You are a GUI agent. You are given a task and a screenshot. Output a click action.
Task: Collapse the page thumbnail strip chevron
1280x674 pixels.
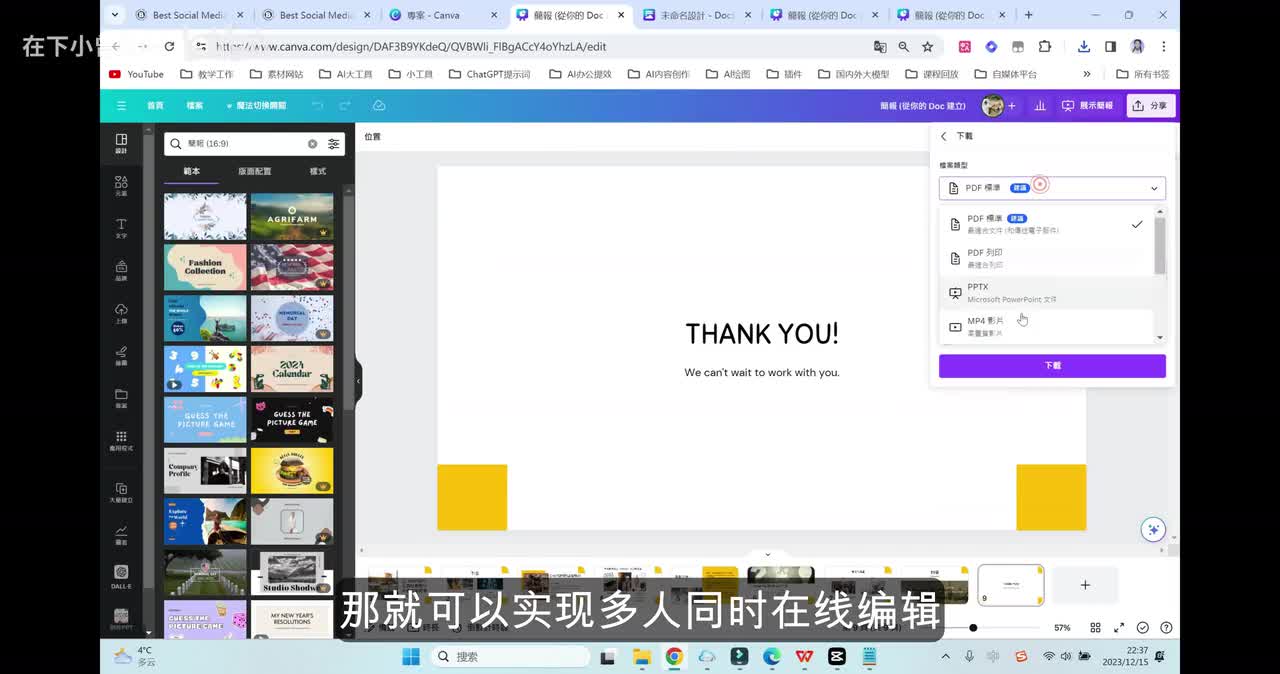(x=768, y=554)
